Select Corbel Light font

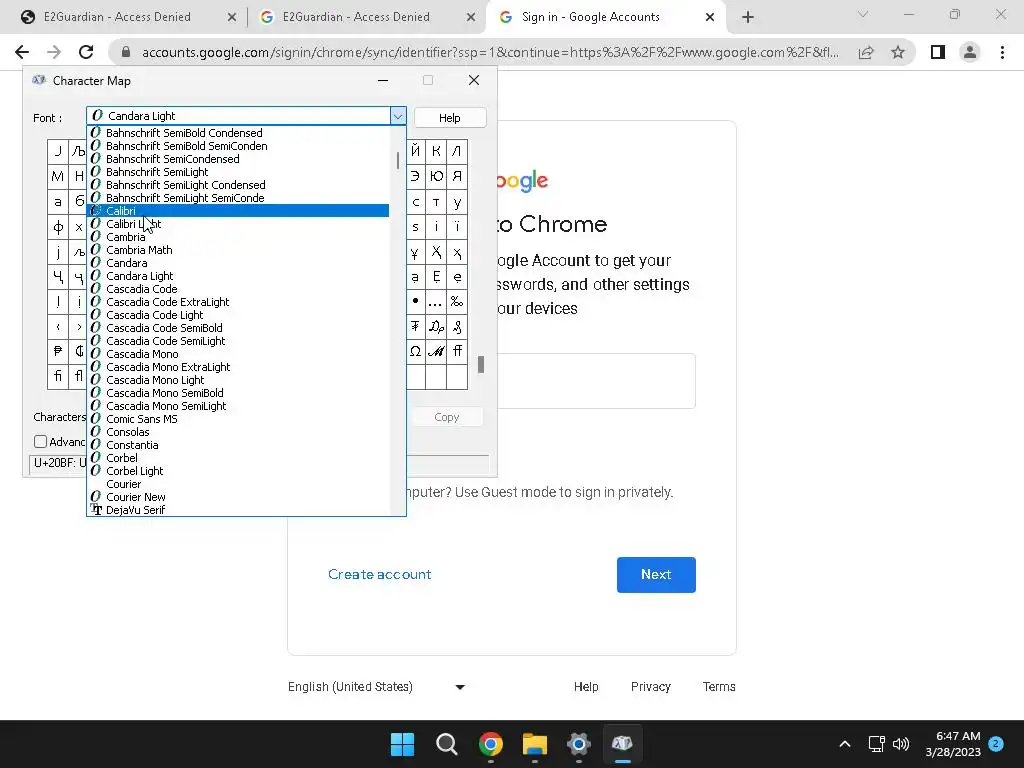(x=238, y=472)
